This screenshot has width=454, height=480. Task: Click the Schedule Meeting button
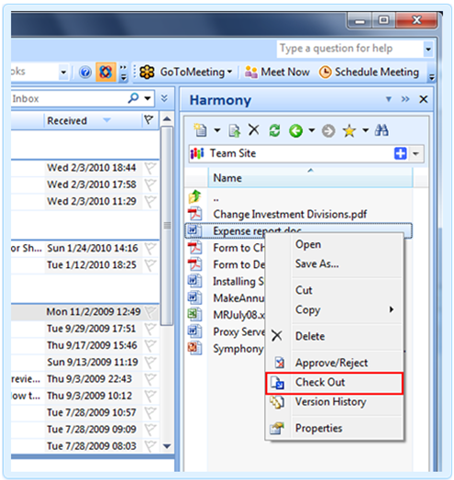point(369,72)
